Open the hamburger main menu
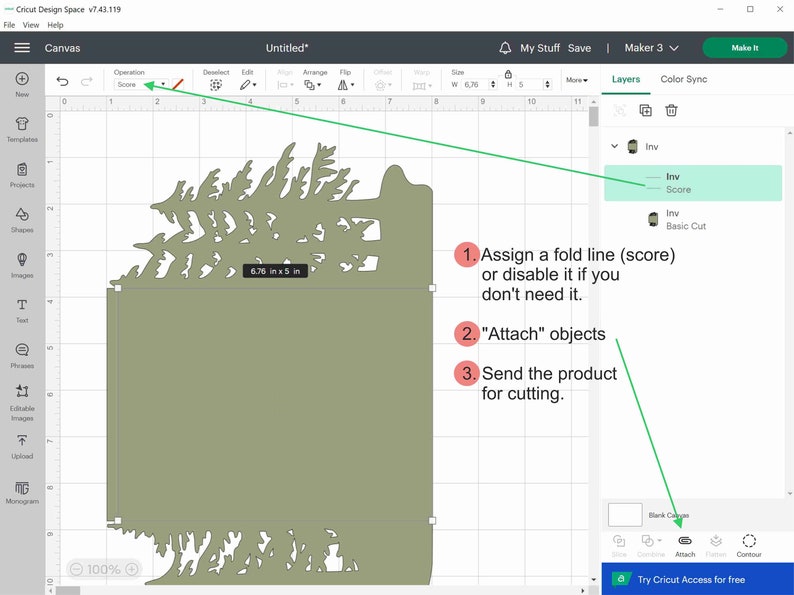This screenshot has width=794, height=595. pyautogui.click(x=22, y=48)
